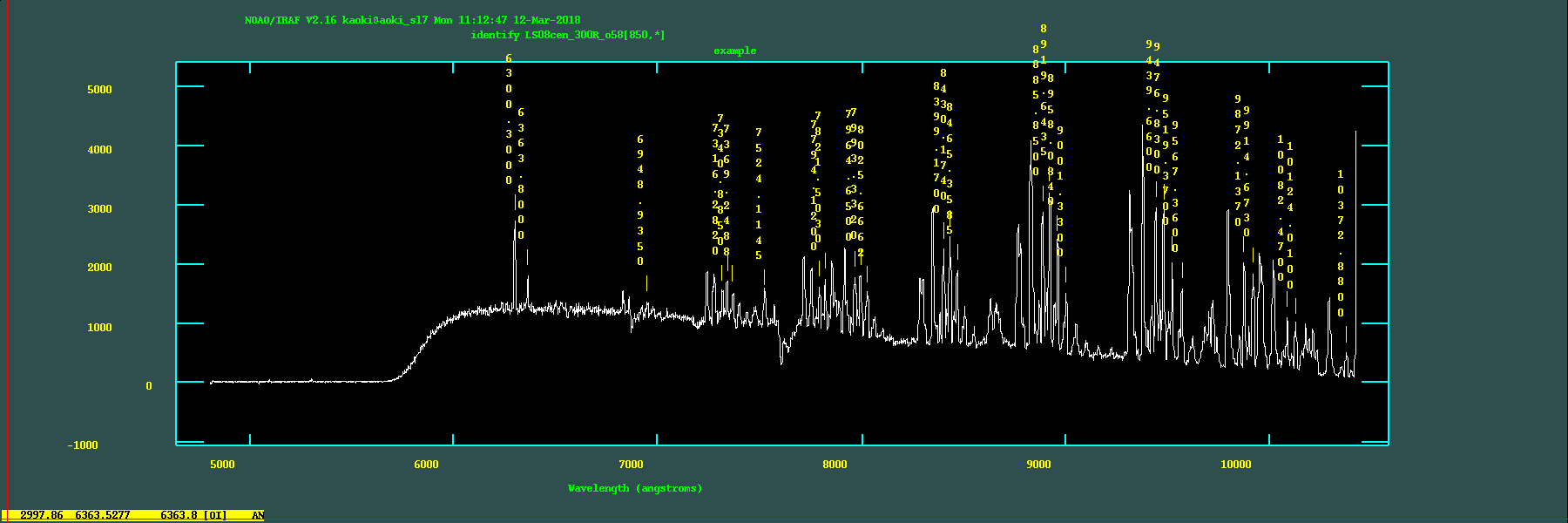This screenshot has width=1568, height=523.
Task: Click the 10000 x-axis tick label
Action: coord(1235,465)
